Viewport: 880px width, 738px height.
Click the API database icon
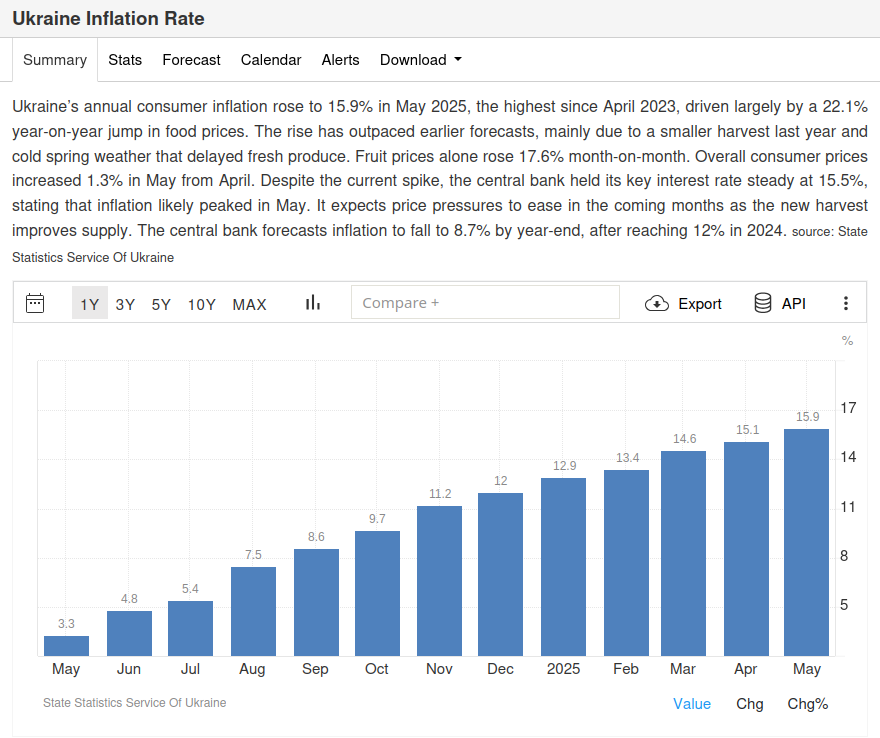click(x=763, y=303)
